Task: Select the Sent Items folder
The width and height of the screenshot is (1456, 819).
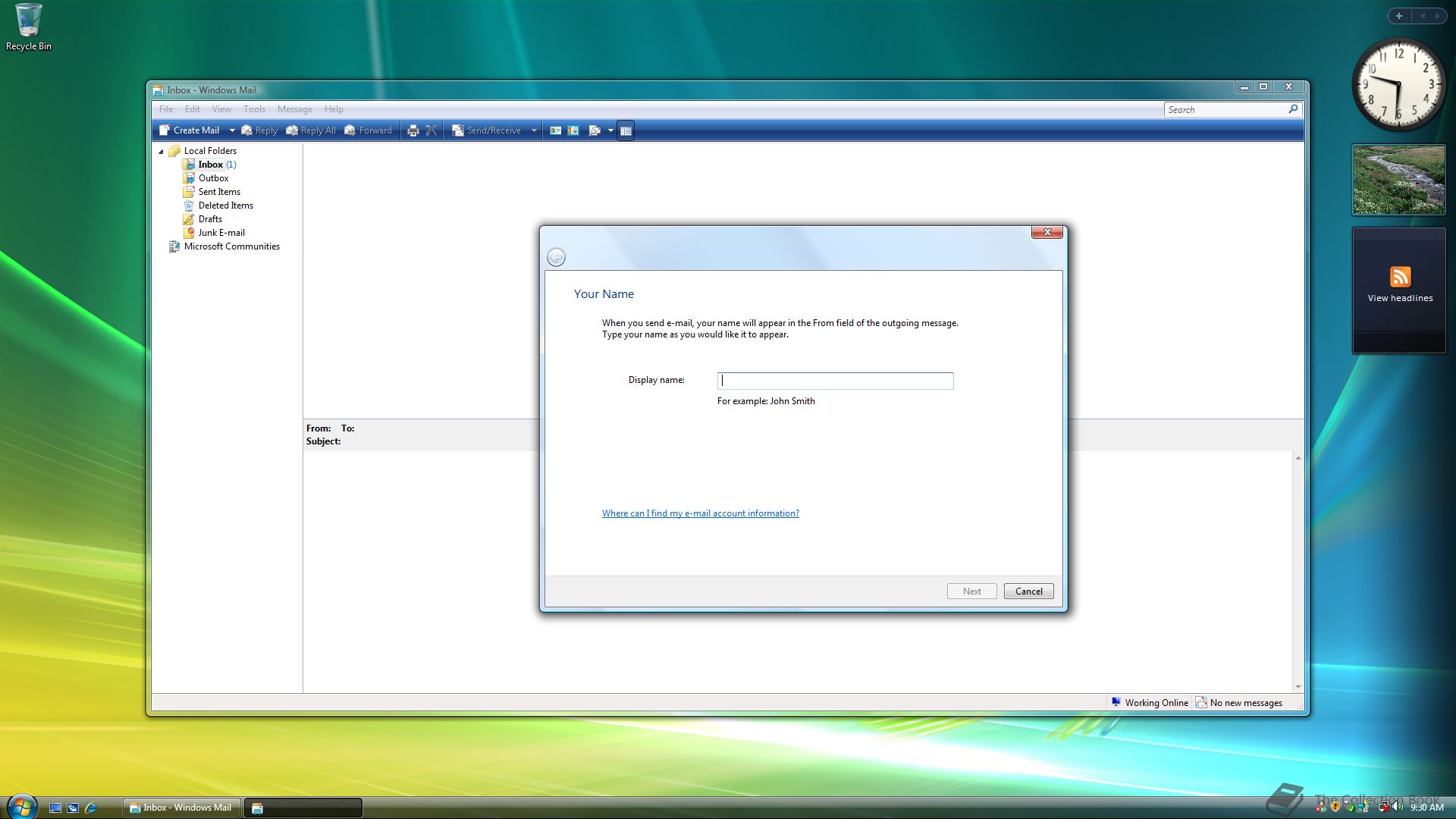Action: coord(212,192)
